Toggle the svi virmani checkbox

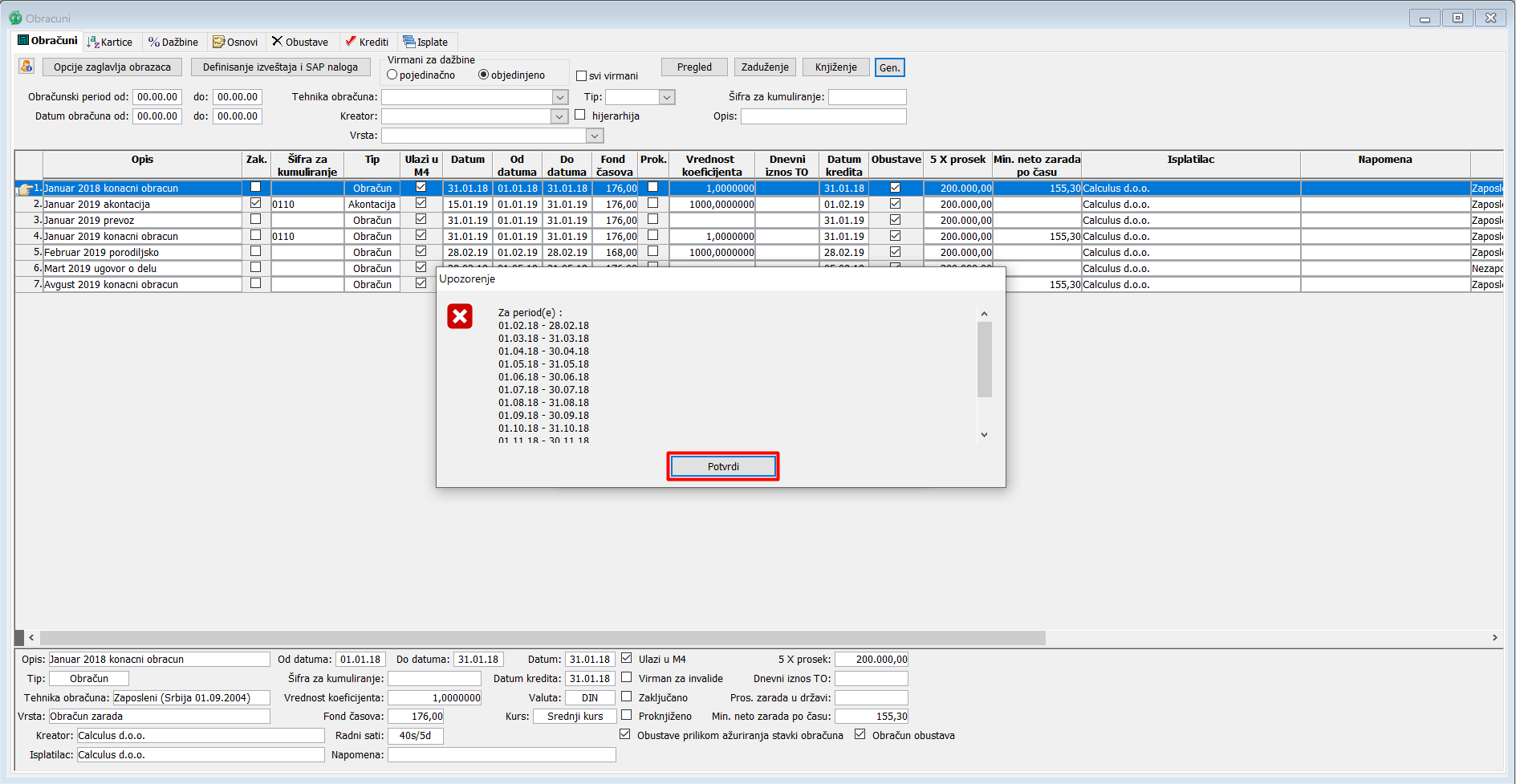[582, 76]
